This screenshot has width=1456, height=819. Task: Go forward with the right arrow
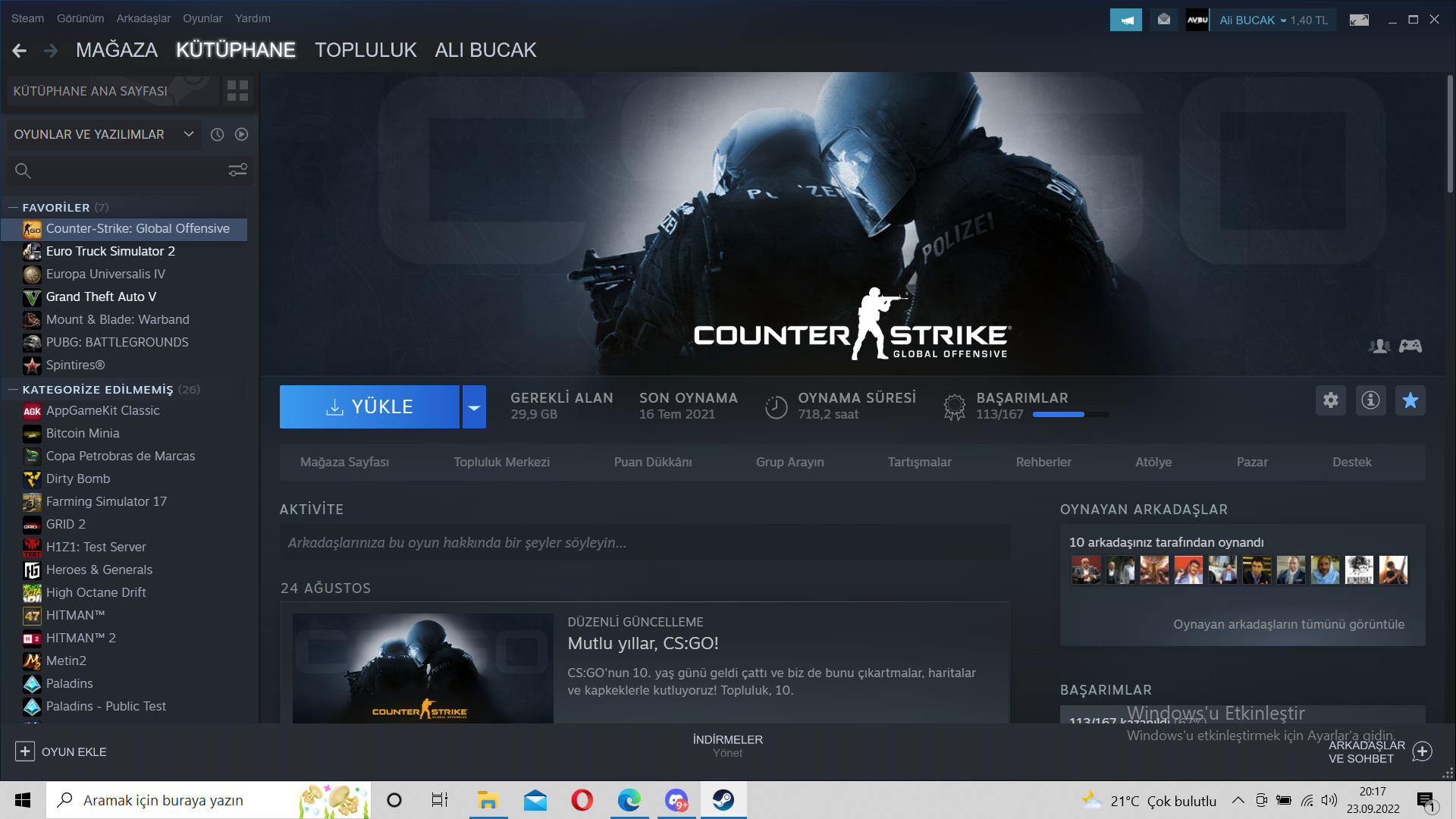[51, 51]
